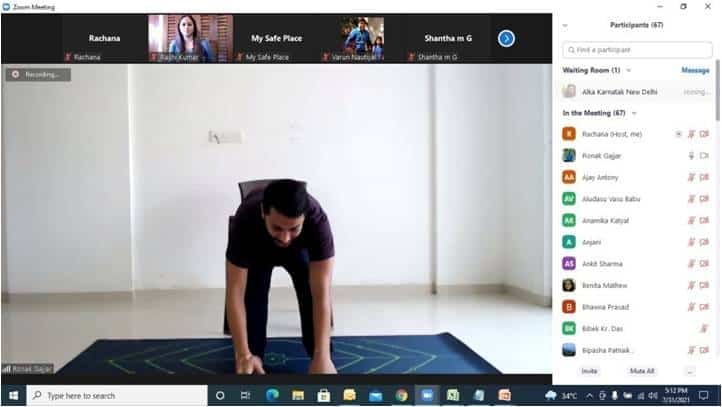Screen dimensions: 722x407
Task: Click the Find a participant search box
Action: 635,49
